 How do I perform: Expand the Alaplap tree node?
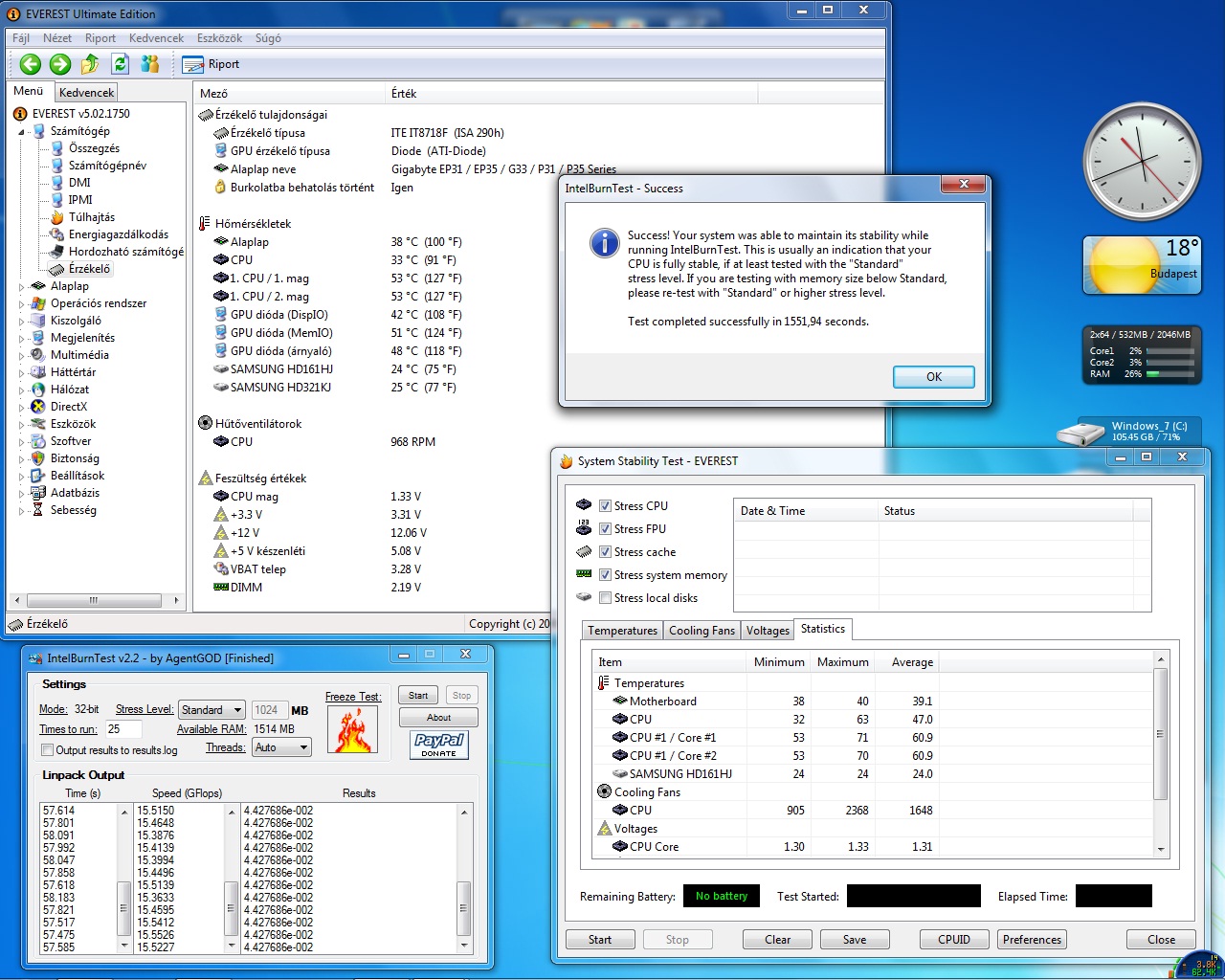coord(21,286)
